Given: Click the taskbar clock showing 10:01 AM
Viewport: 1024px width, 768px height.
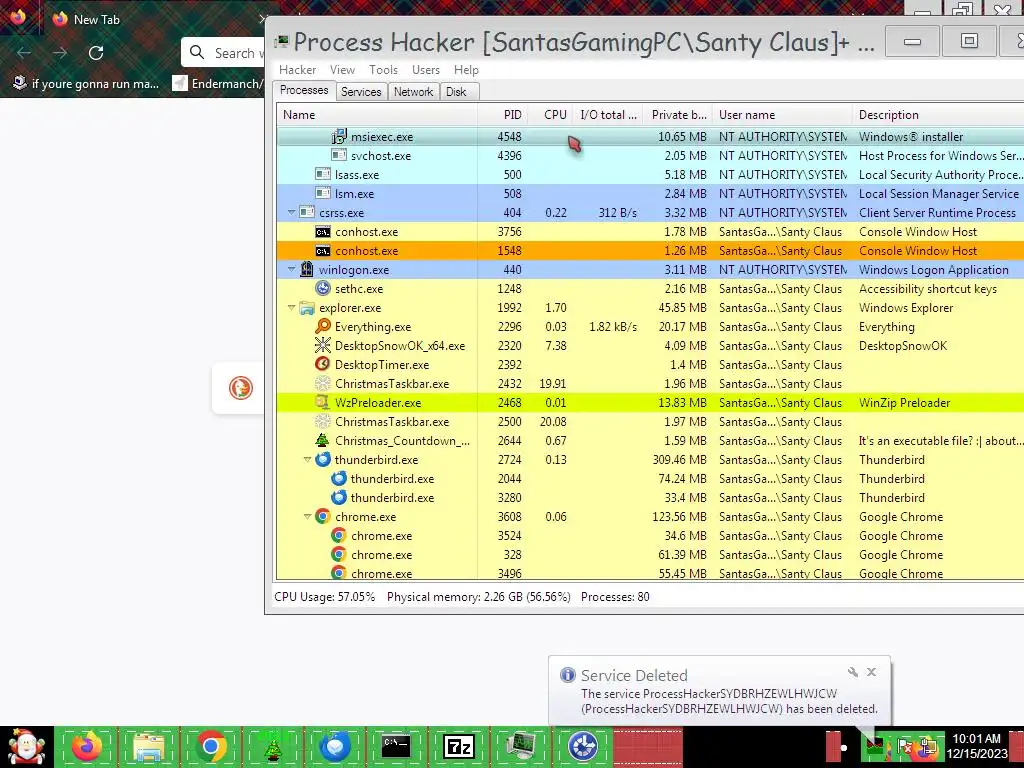Looking at the screenshot, I should [x=977, y=746].
